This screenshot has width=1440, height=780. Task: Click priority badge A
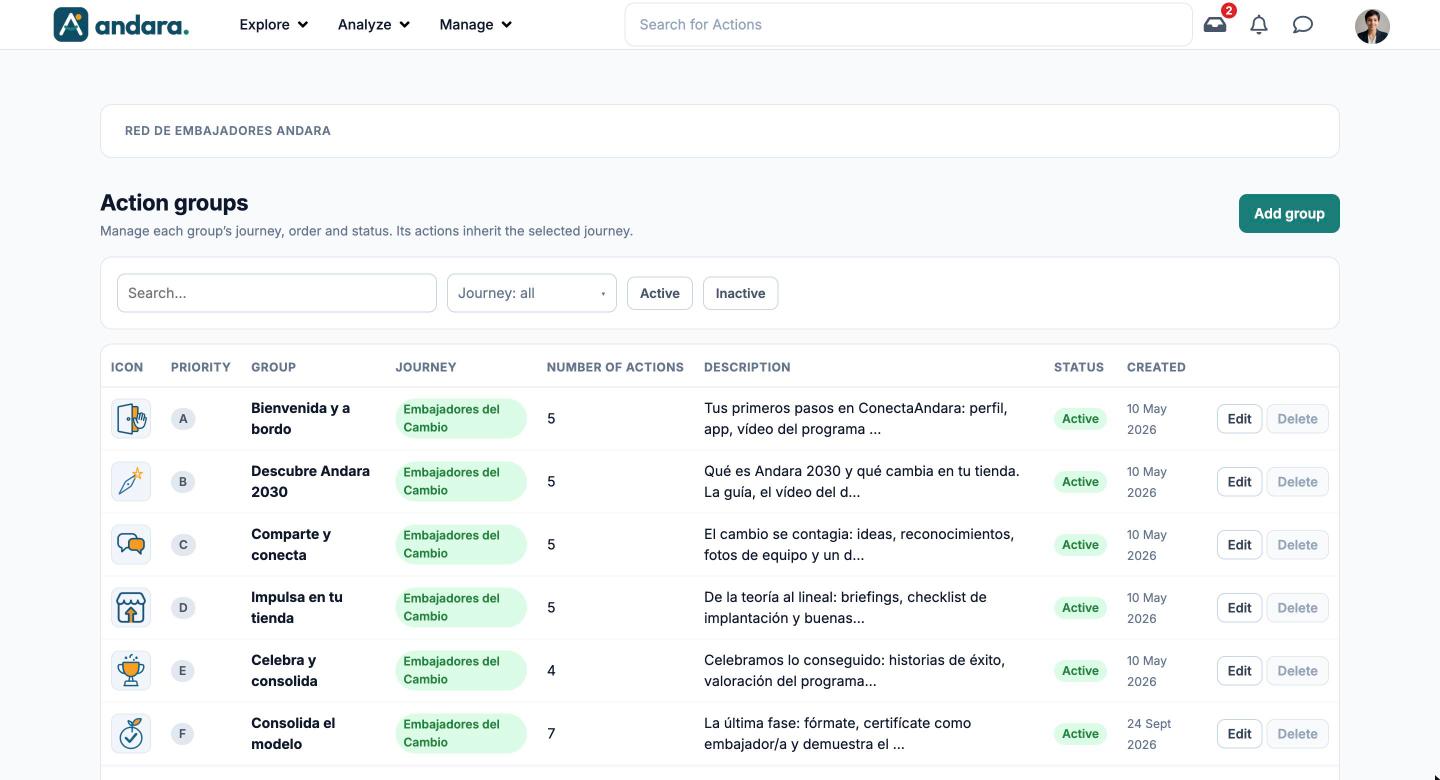click(x=183, y=419)
